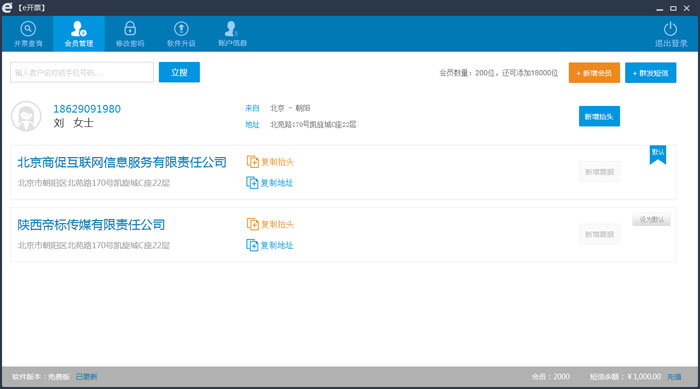The image size is (700, 389).
Task: Click address under 陕西帝标传媒有限责任公司
Action: [x=94, y=245]
